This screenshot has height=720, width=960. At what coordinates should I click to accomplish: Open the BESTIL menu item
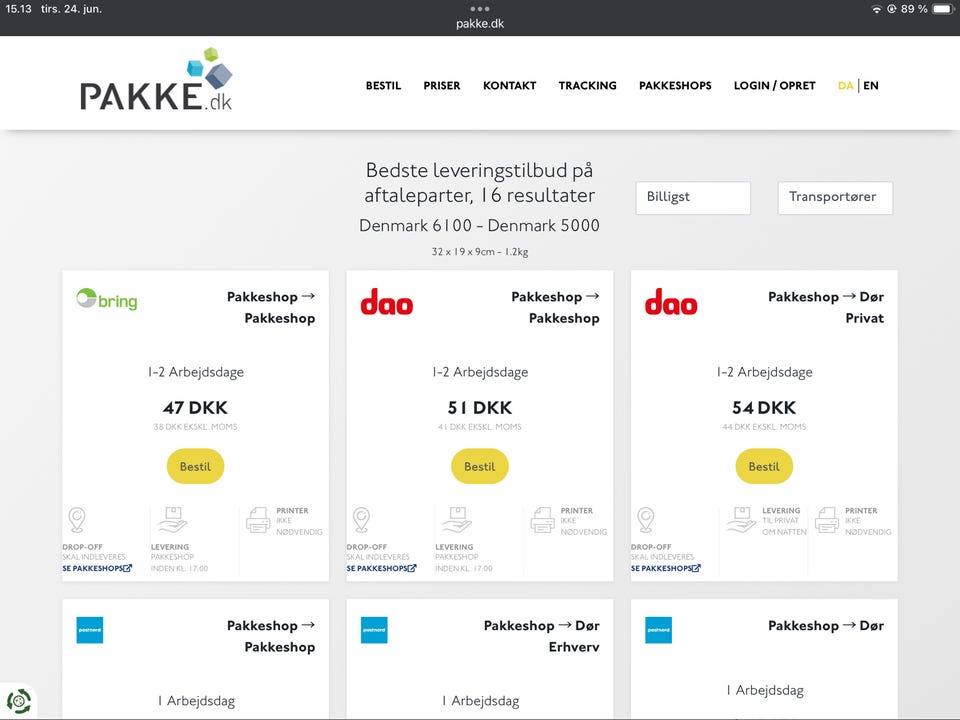(x=383, y=86)
